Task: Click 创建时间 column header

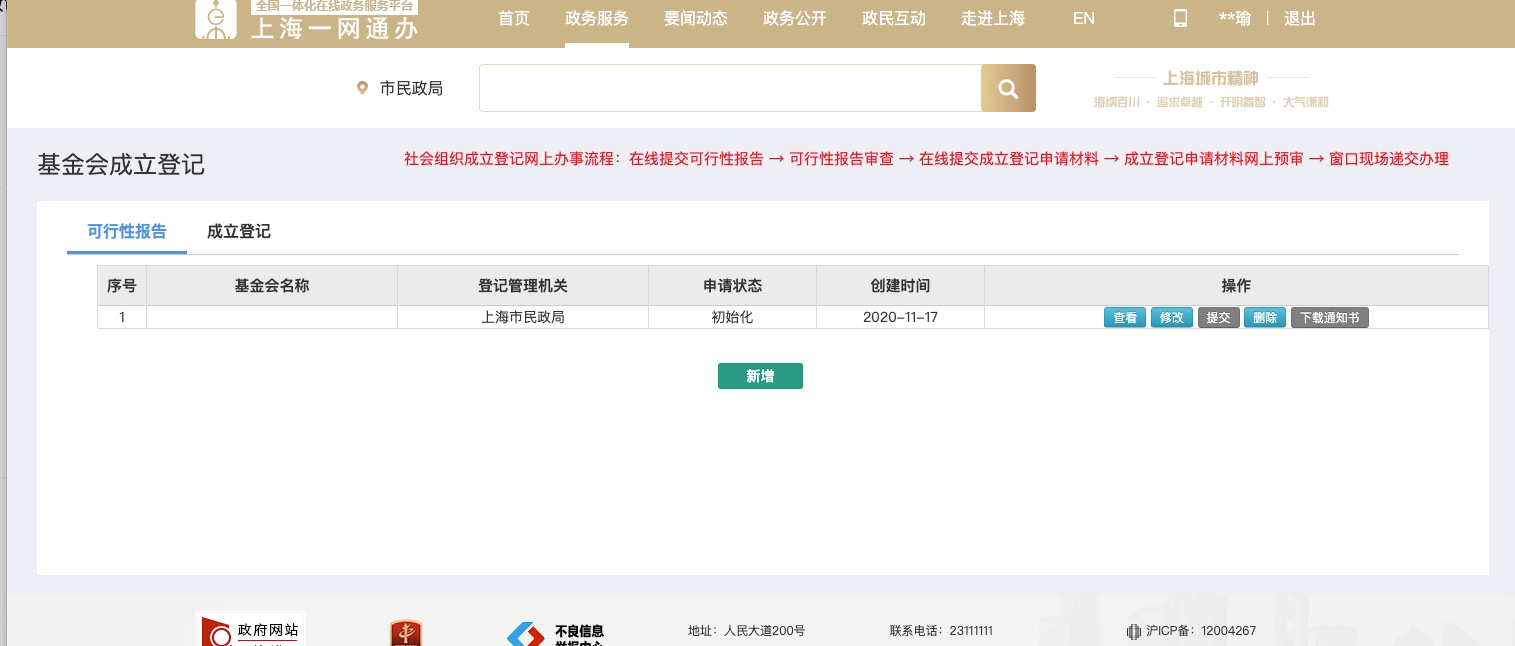Action: pos(900,285)
